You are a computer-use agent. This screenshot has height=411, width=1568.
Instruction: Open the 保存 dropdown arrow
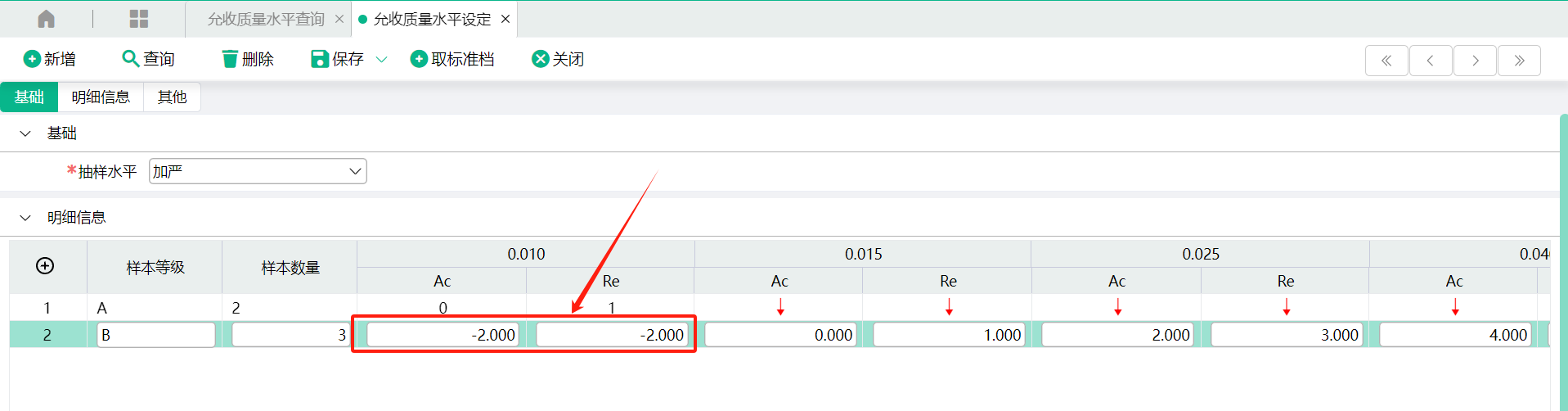(381, 59)
